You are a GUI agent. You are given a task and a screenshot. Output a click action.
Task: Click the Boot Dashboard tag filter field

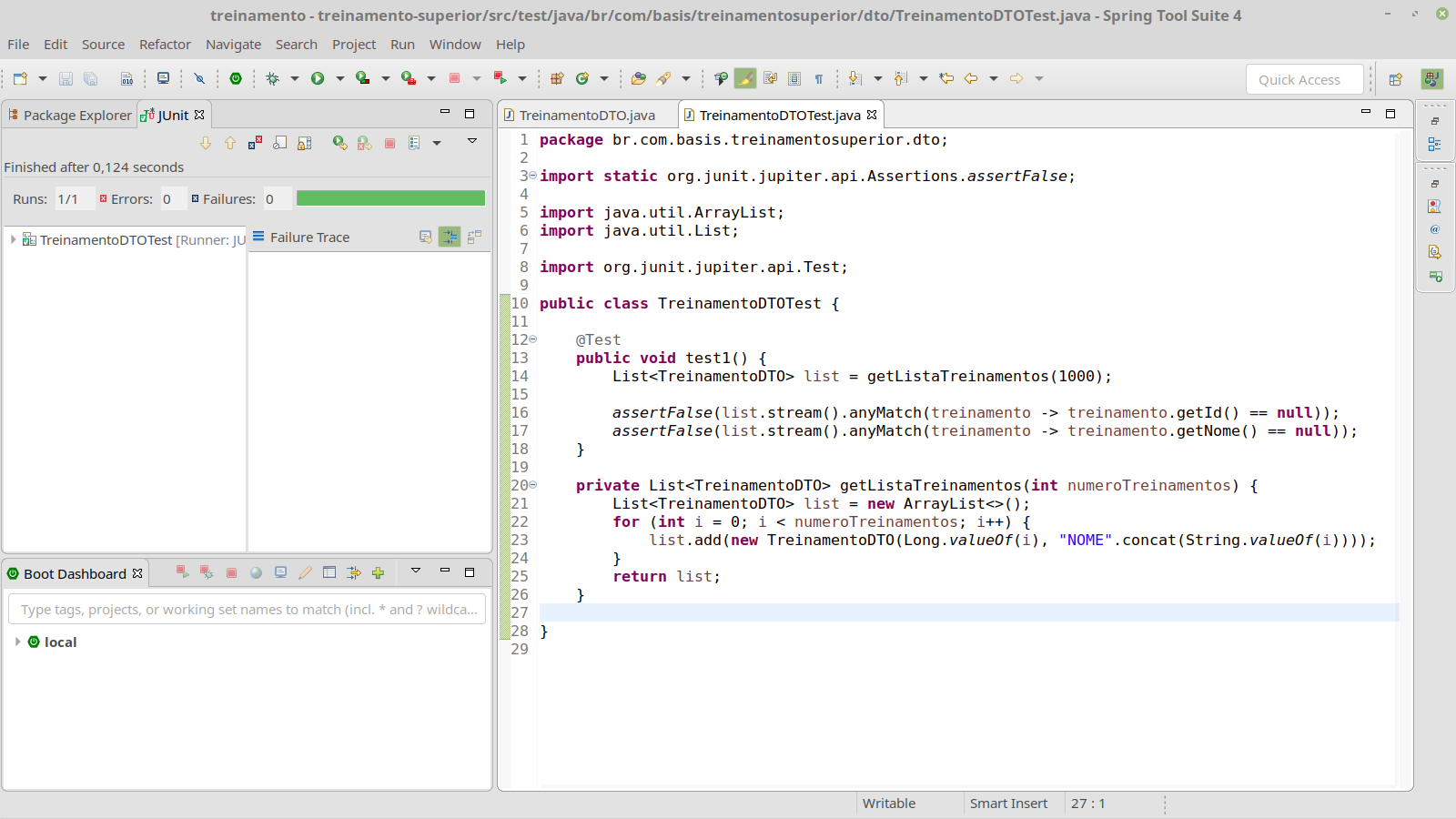[x=248, y=610]
